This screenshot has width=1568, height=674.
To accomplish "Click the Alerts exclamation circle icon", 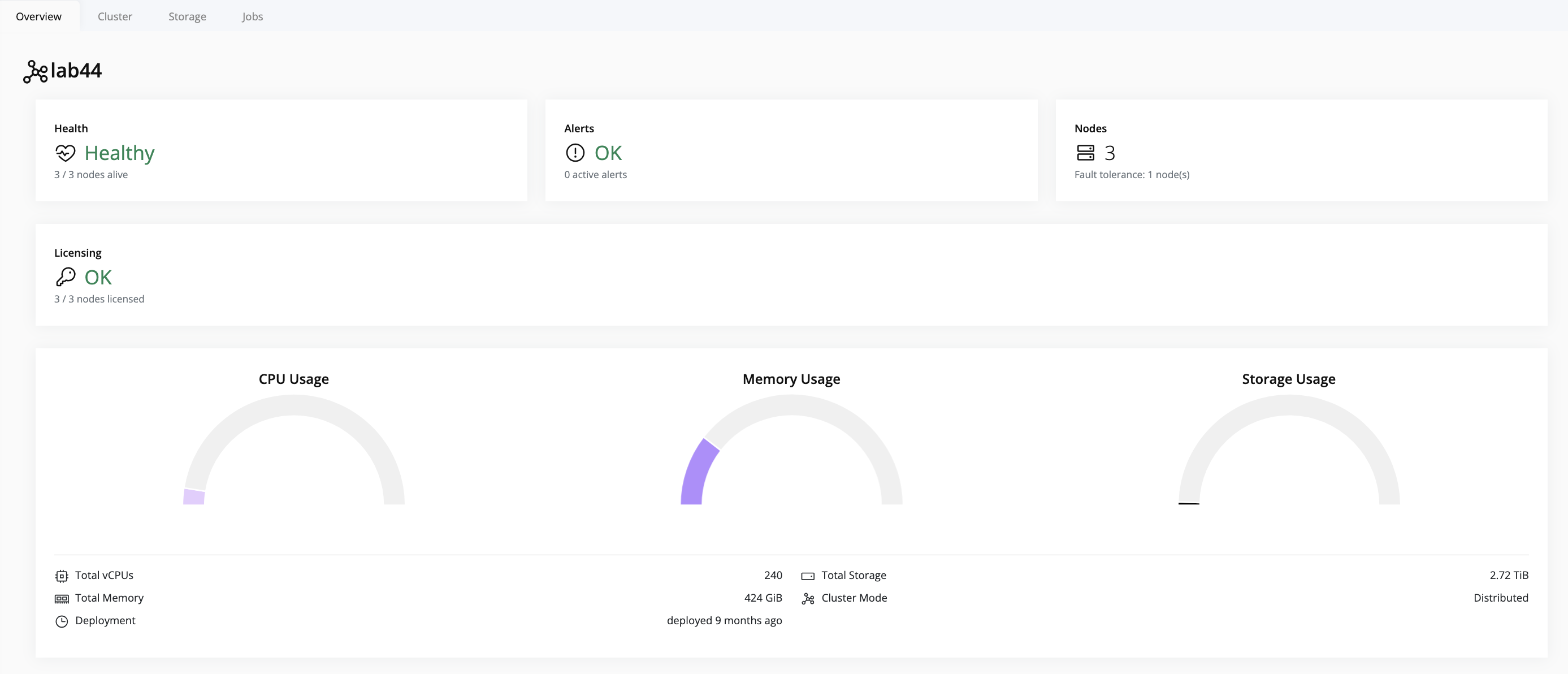I will 575,153.
